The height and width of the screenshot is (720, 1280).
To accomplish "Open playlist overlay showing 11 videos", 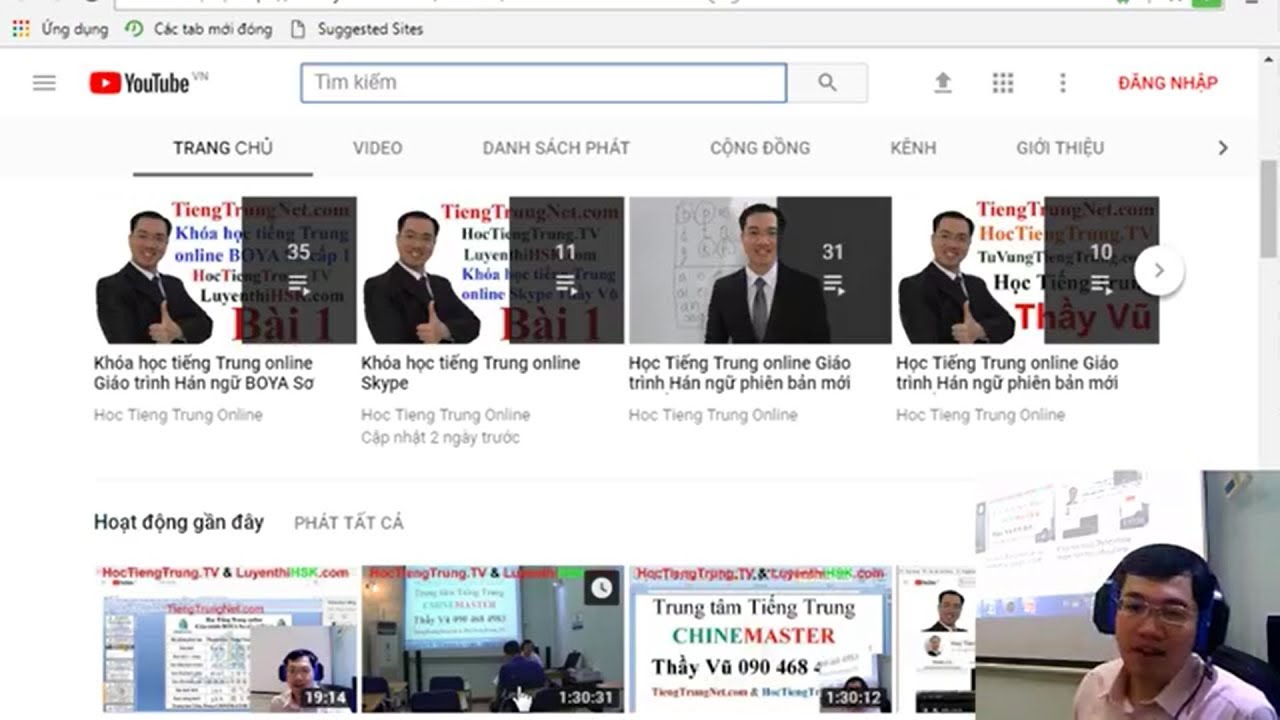I will (x=566, y=270).
